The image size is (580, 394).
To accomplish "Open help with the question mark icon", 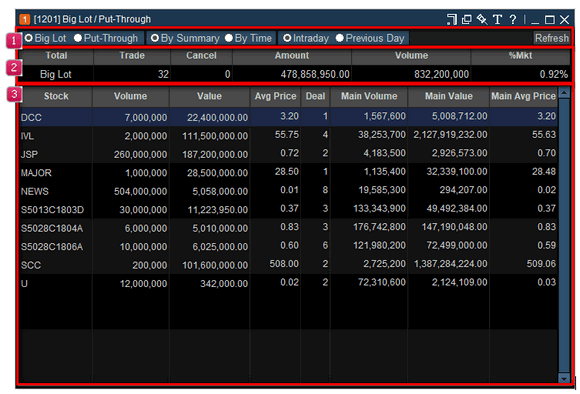I will [513, 19].
